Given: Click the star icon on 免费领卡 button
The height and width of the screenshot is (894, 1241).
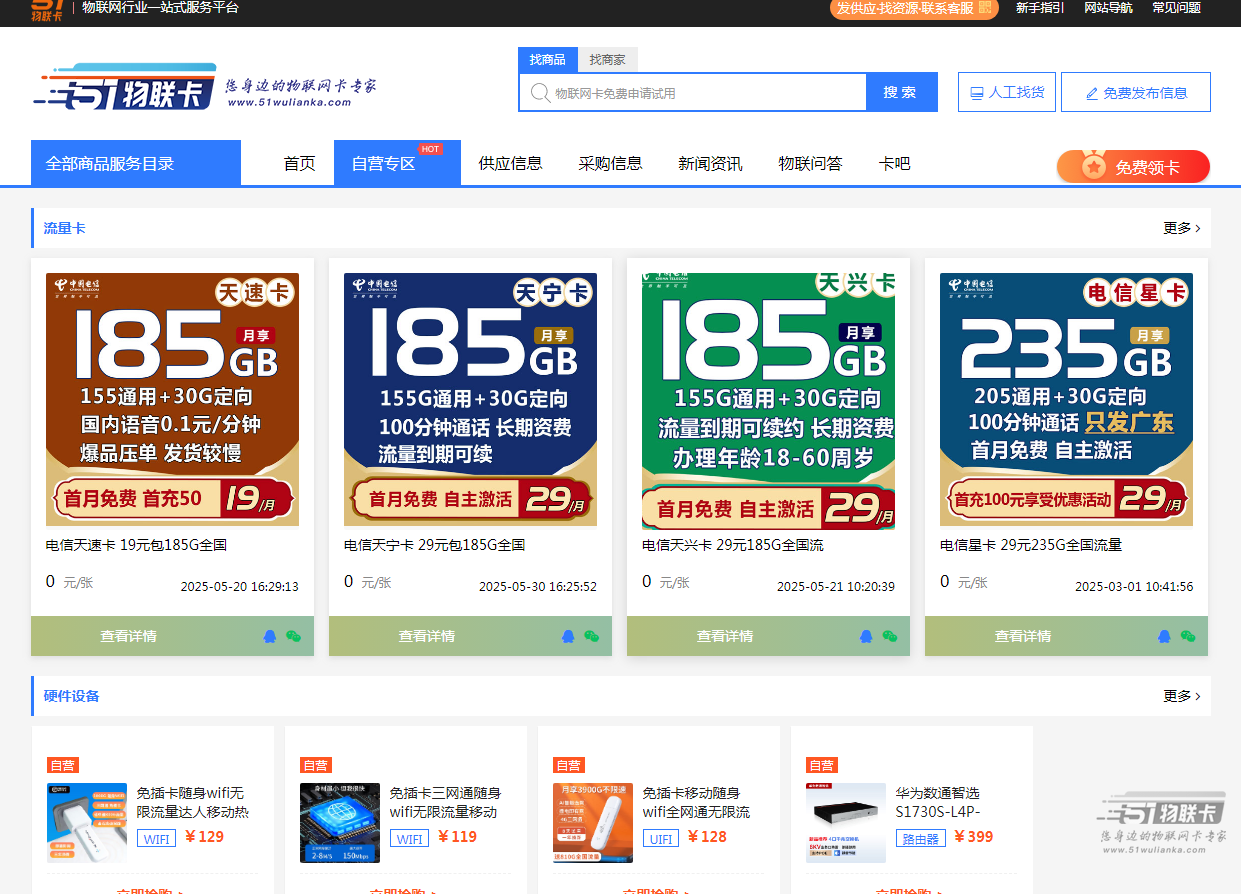Looking at the screenshot, I should coord(1094,167).
